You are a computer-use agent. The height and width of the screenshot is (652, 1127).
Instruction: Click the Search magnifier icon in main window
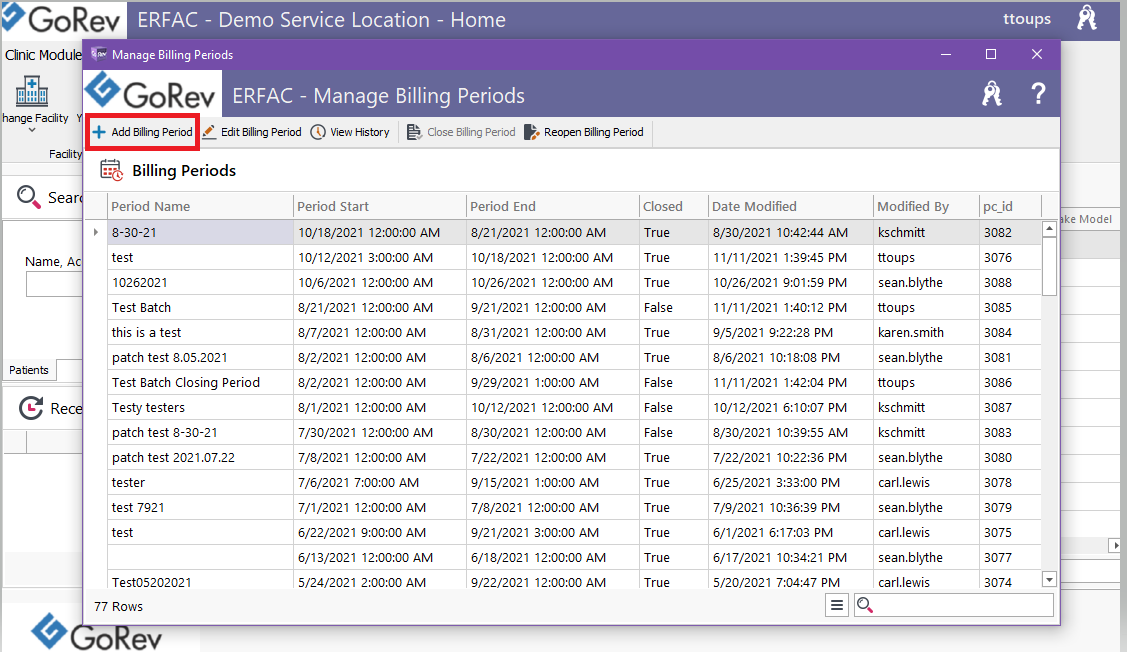tap(29, 197)
